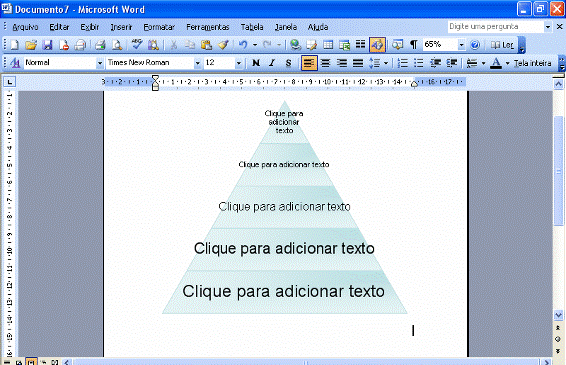566x365 pixels.
Task: Insert a table using the table icon
Action: point(328,45)
